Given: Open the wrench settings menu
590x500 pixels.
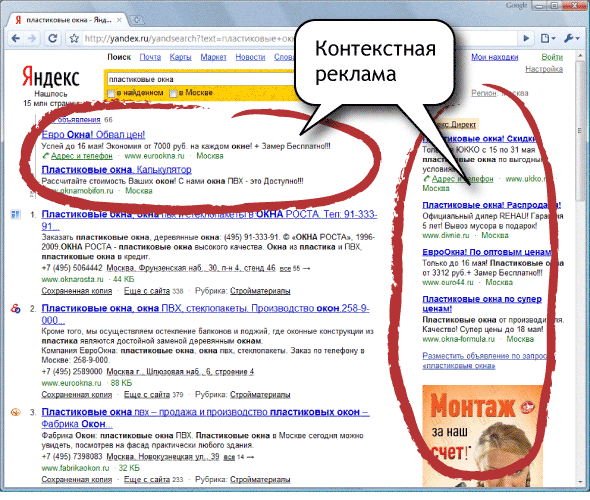Looking at the screenshot, I should [571, 38].
